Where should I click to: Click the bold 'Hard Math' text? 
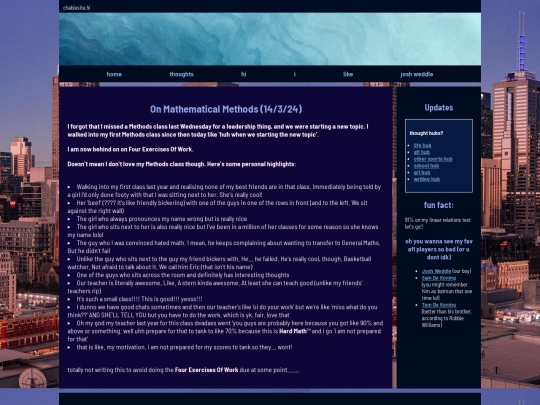click(x=293, y=331)
